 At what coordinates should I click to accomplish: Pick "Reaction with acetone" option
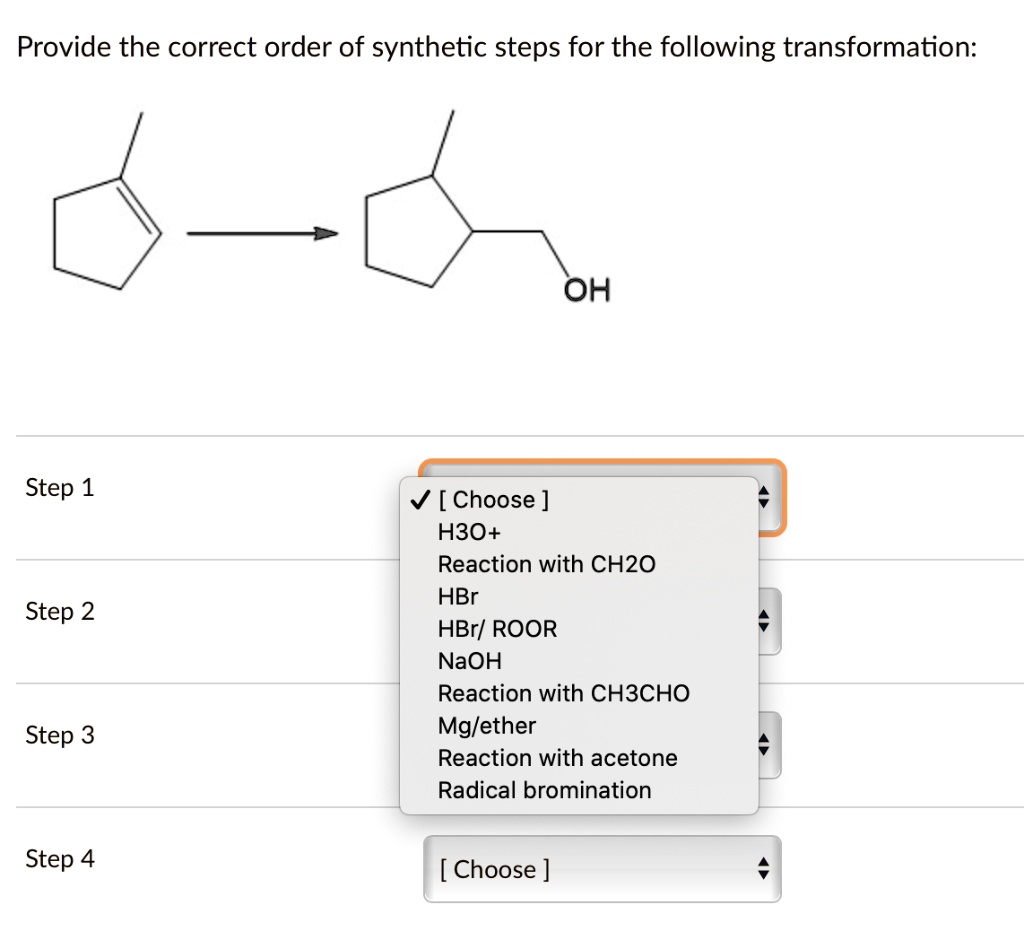[558, 757]
